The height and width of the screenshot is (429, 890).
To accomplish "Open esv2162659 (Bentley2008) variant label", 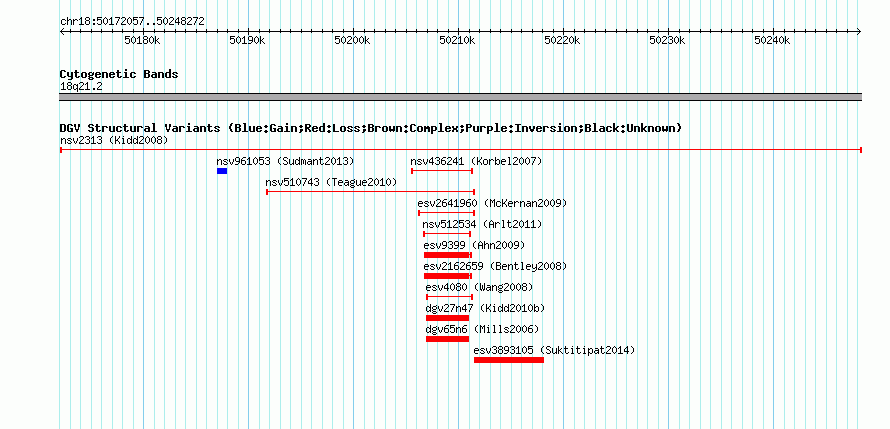I will point(495,266).
